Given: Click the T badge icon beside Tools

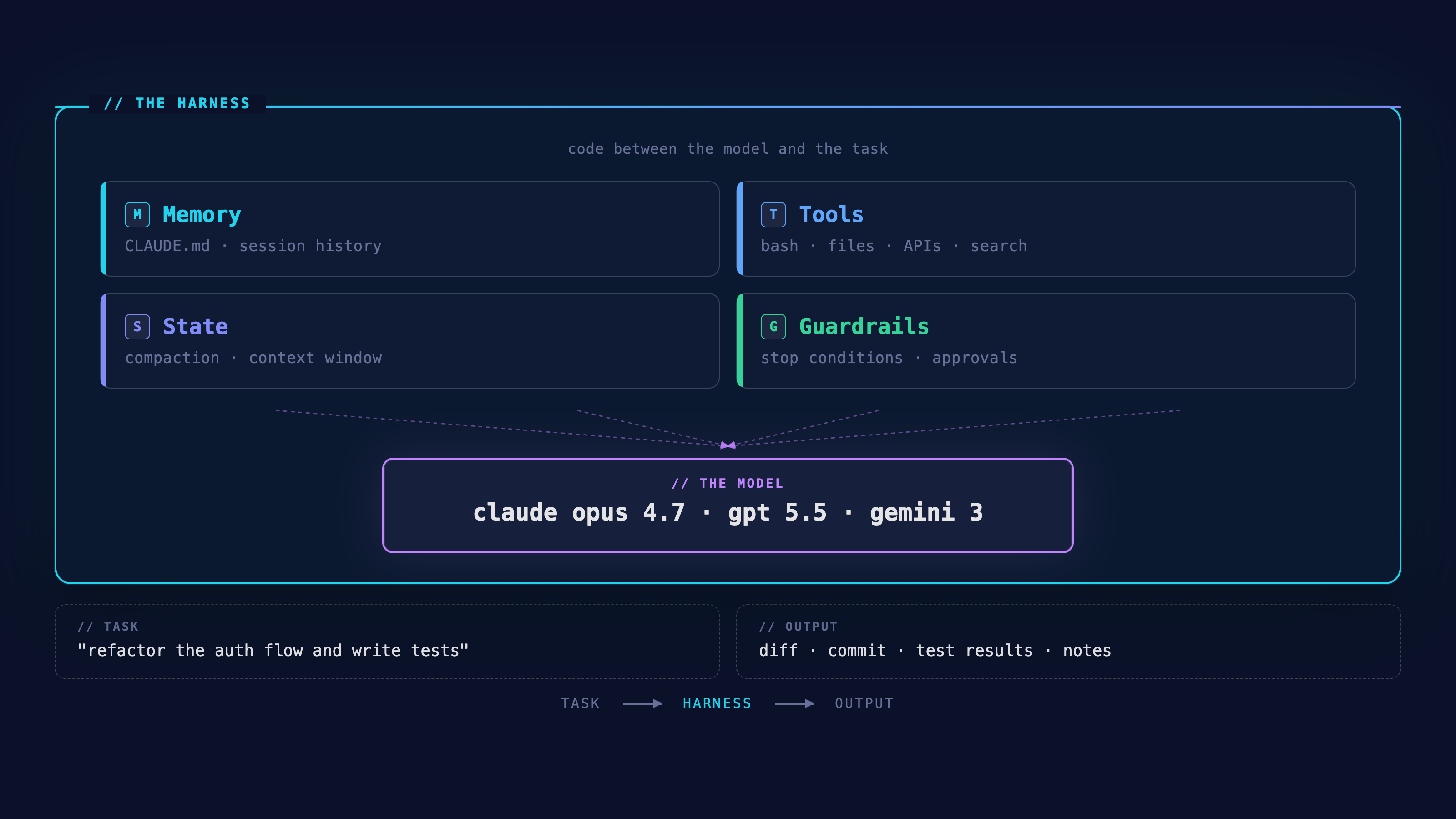Looking at the screenshot, I should (773, 215).
